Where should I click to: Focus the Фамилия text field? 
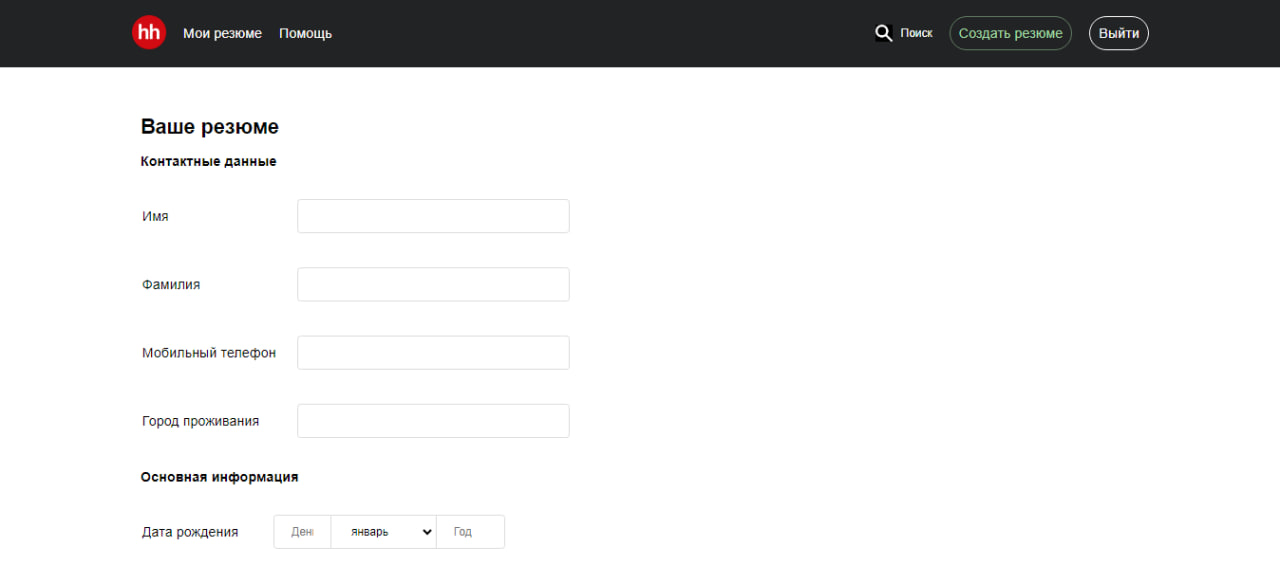(x=433, y=284)
